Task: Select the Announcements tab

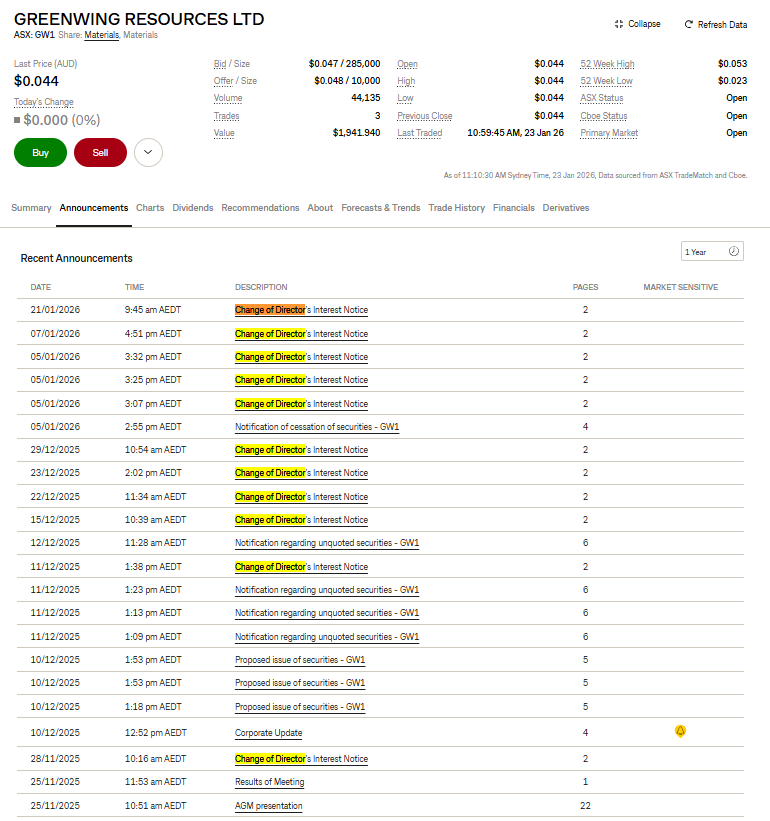Action: [x=94, y=208]
